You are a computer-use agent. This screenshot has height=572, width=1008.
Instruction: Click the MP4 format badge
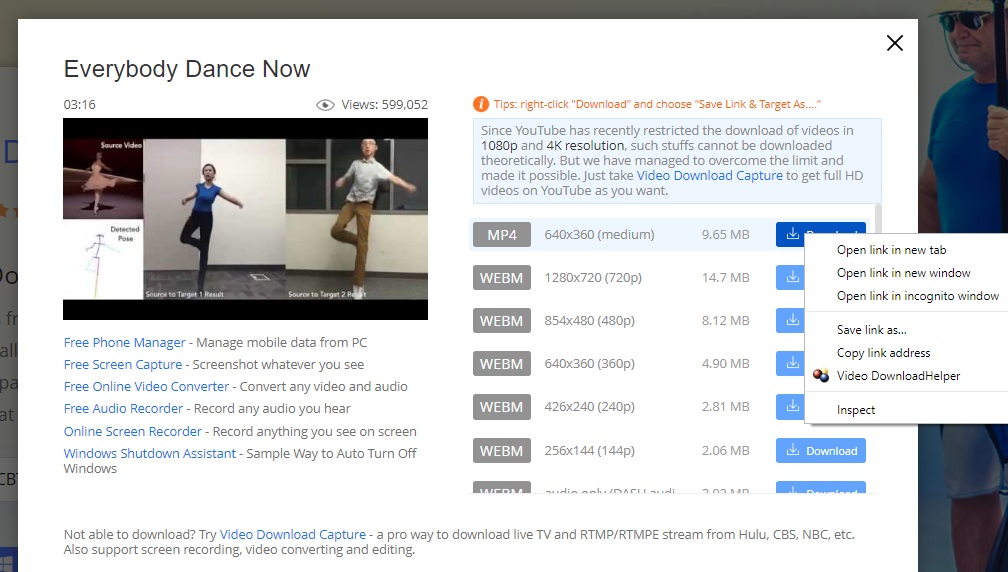[501, 235]
